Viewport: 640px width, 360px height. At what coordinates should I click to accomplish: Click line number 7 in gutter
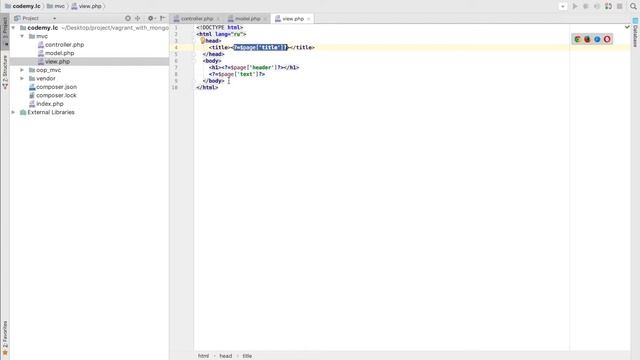click(176, 67)
